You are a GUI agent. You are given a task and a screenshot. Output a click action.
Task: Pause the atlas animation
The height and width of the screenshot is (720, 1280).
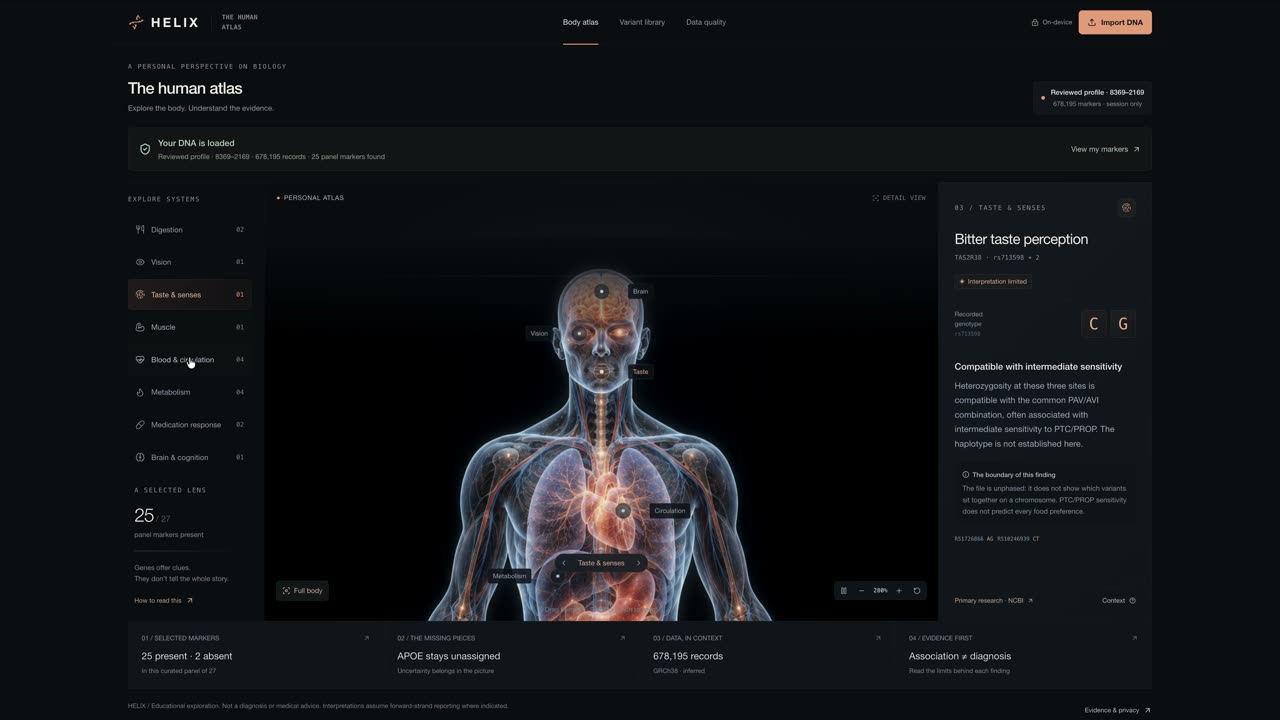point(843,591)
